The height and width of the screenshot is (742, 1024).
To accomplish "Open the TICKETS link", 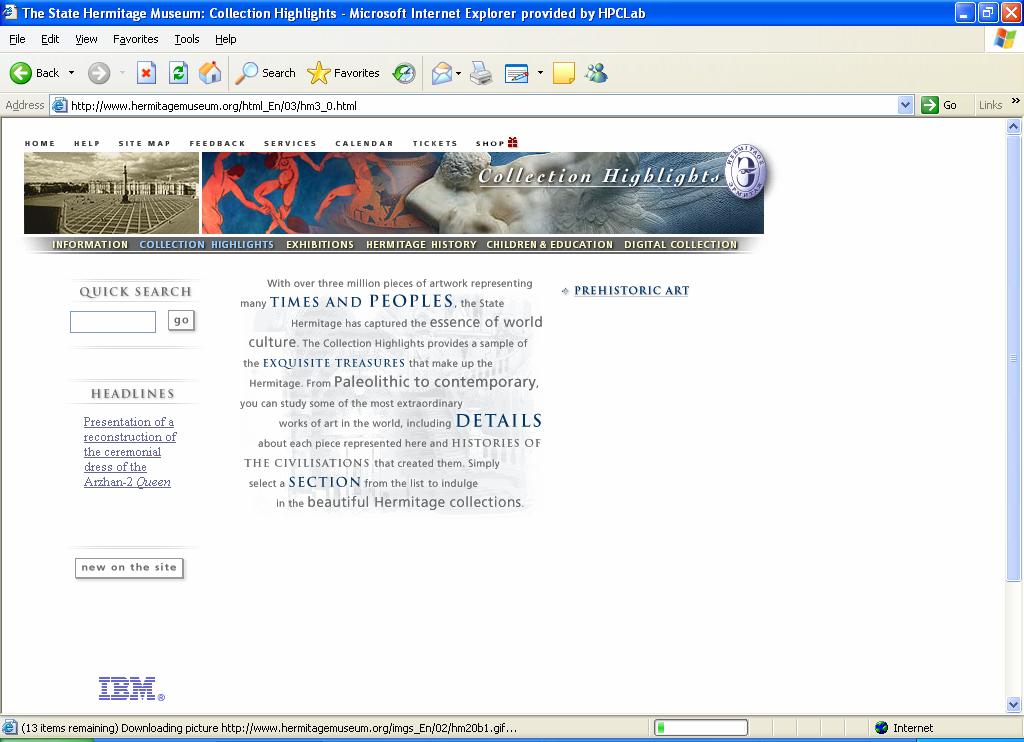I will [435, 143].
